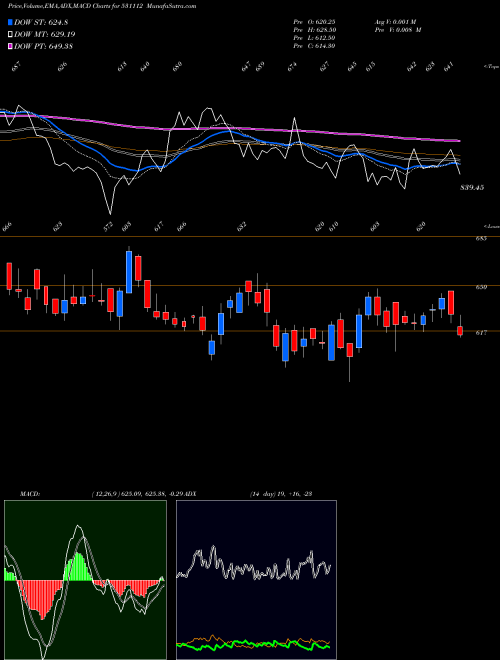The width and height of the screenshot is (500, 660).
Task: Click the chart title mentioning MunafaSutra.com
Action: tap(102, 6)
